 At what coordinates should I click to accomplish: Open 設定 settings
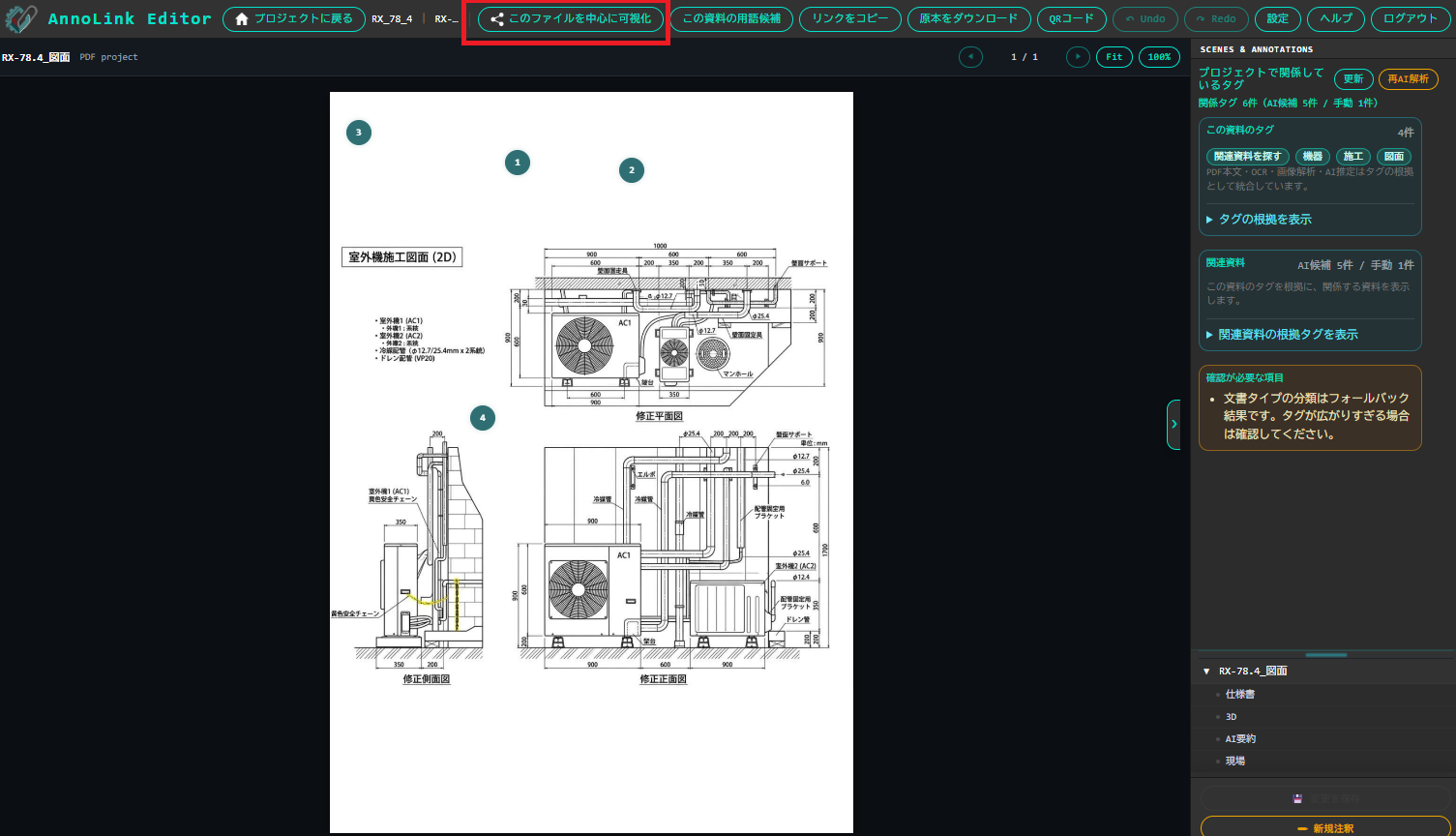1278,19
